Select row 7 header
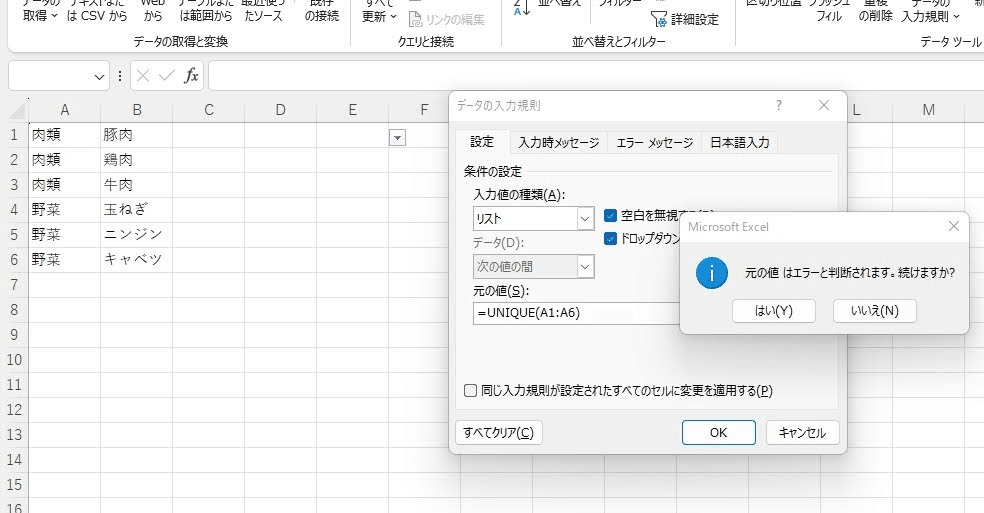Screen dimensions: 984x513 pyautogui.click(x=14, y=284)
